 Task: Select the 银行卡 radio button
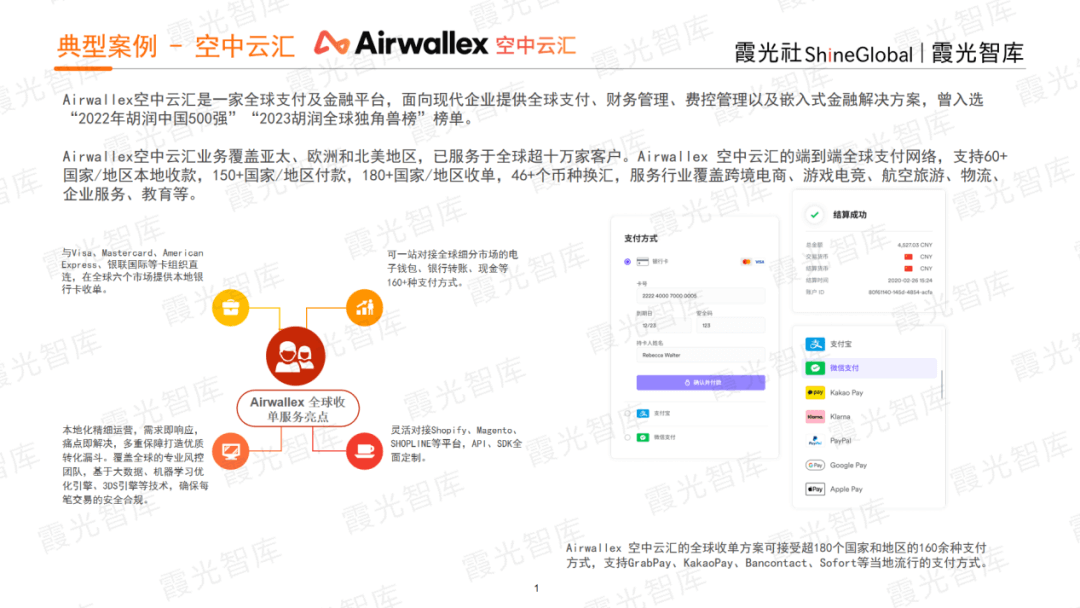[627, 262]
